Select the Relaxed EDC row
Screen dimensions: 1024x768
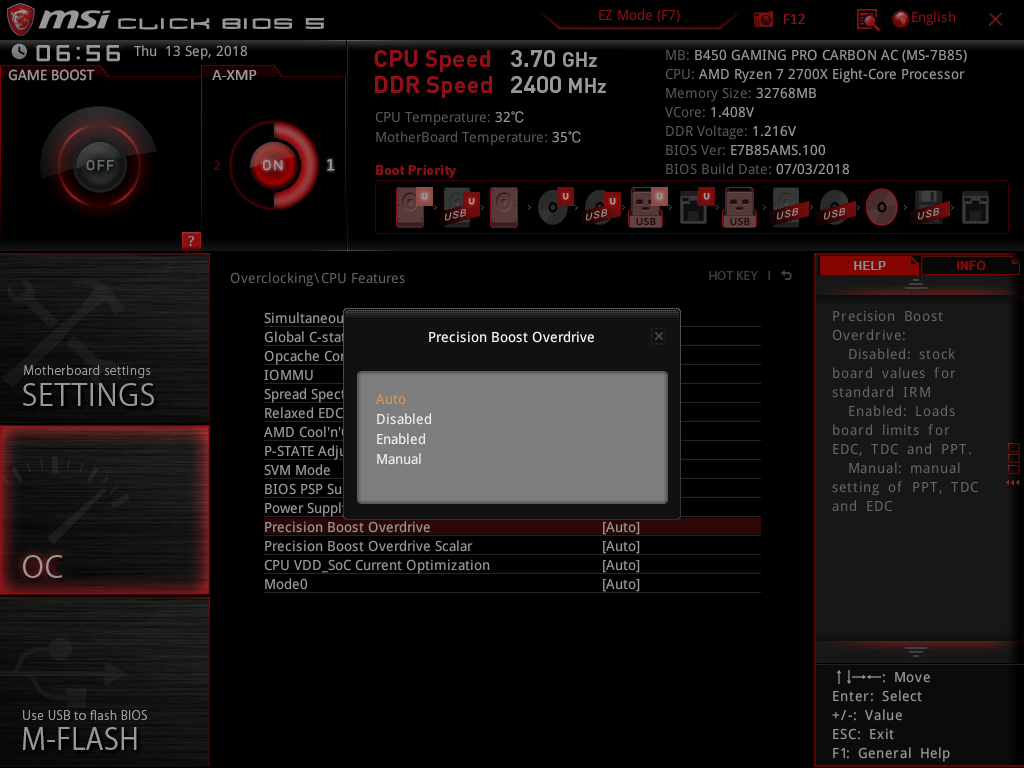[304, 413]
